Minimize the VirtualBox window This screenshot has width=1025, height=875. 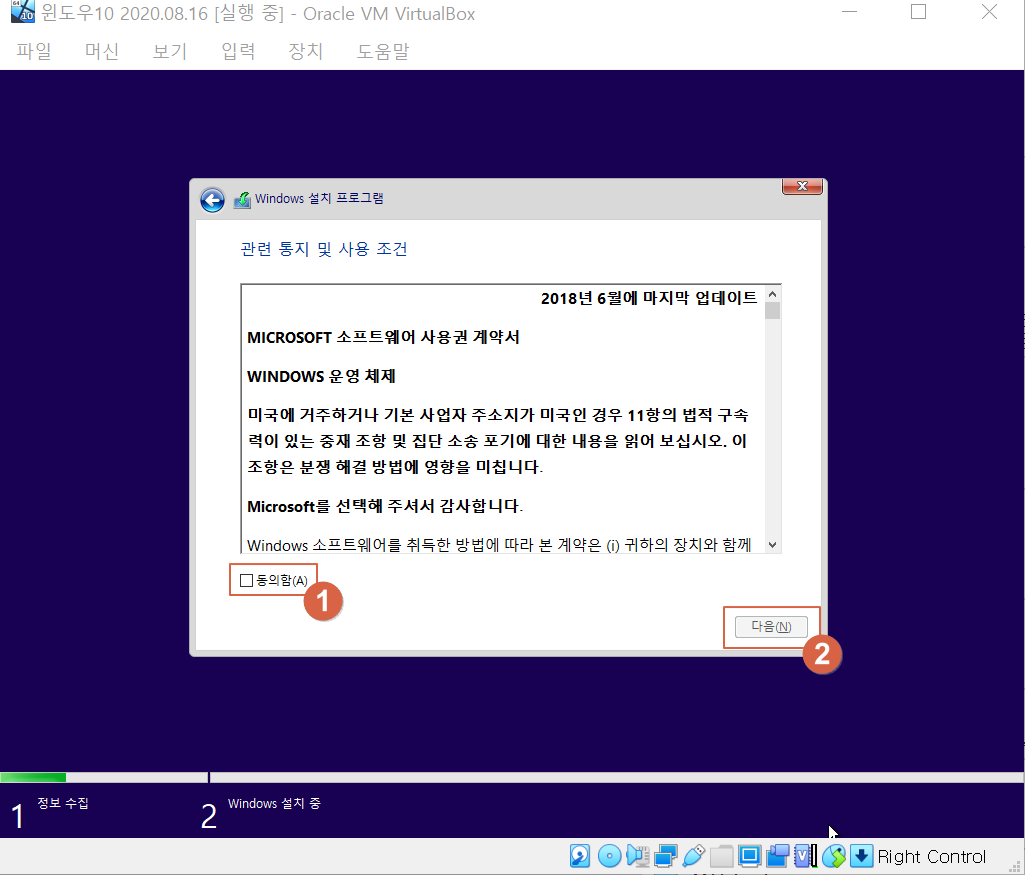[849, 12]
